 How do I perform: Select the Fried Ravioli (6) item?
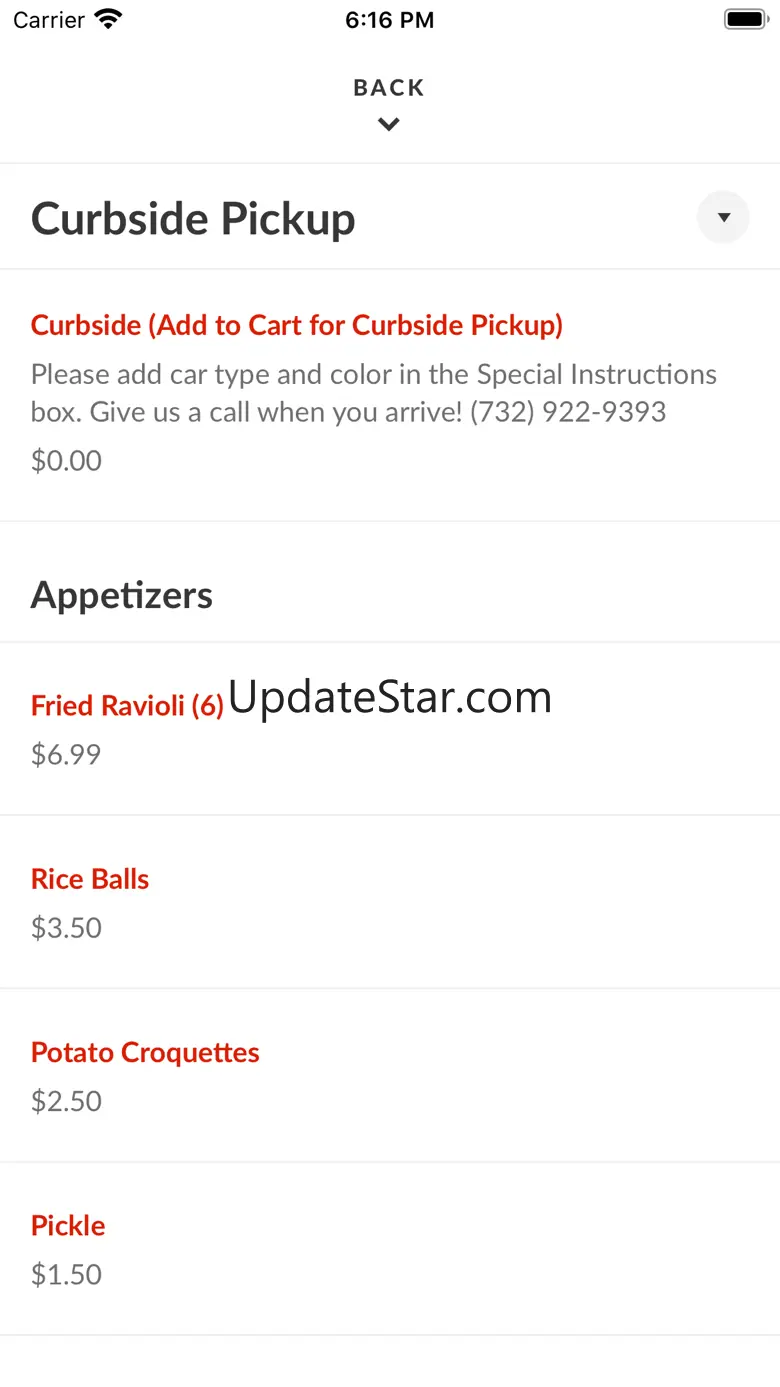pyautogui.click(x=127, y=706)
